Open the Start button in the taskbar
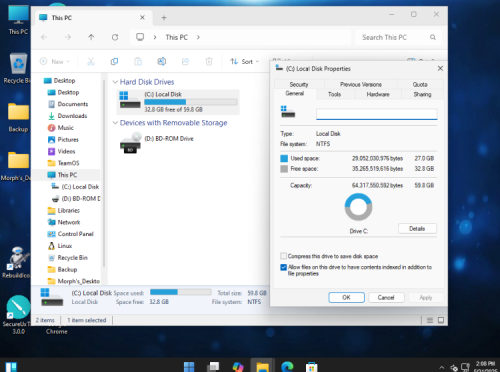Viewport: 500px width, 372px height. (189, 367)
